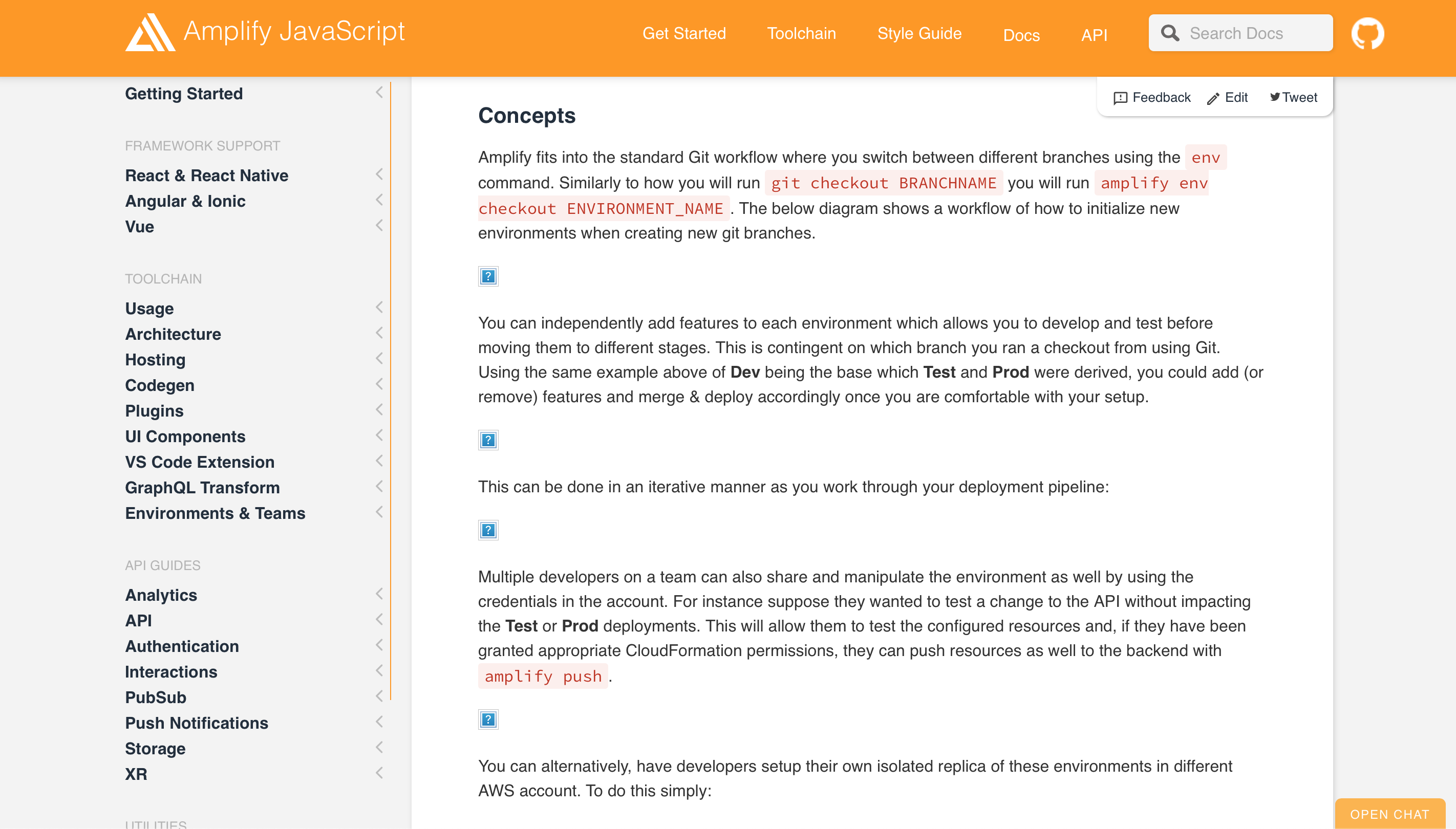Open the chat with OPEN CHAT button
The image size is (1456, 829).
[1390, 814]
